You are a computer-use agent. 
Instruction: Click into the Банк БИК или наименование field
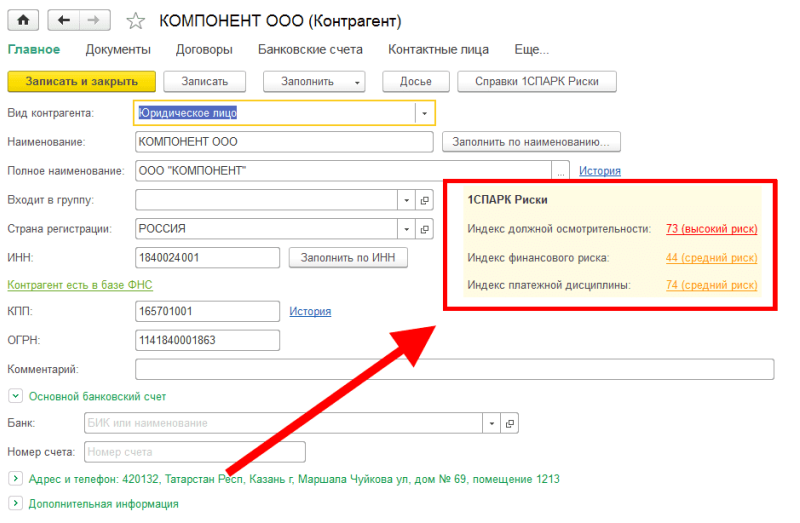coord(283,423)
